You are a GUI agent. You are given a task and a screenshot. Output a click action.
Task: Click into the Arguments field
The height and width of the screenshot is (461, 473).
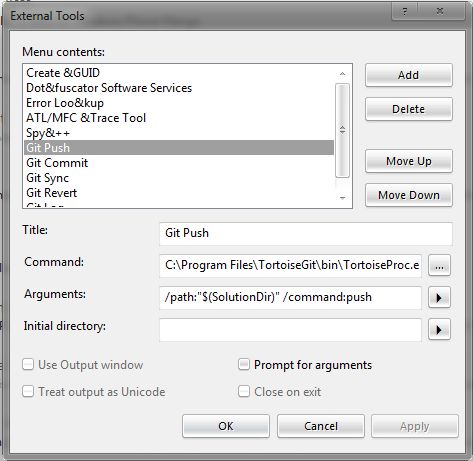[x=290, y=297]
